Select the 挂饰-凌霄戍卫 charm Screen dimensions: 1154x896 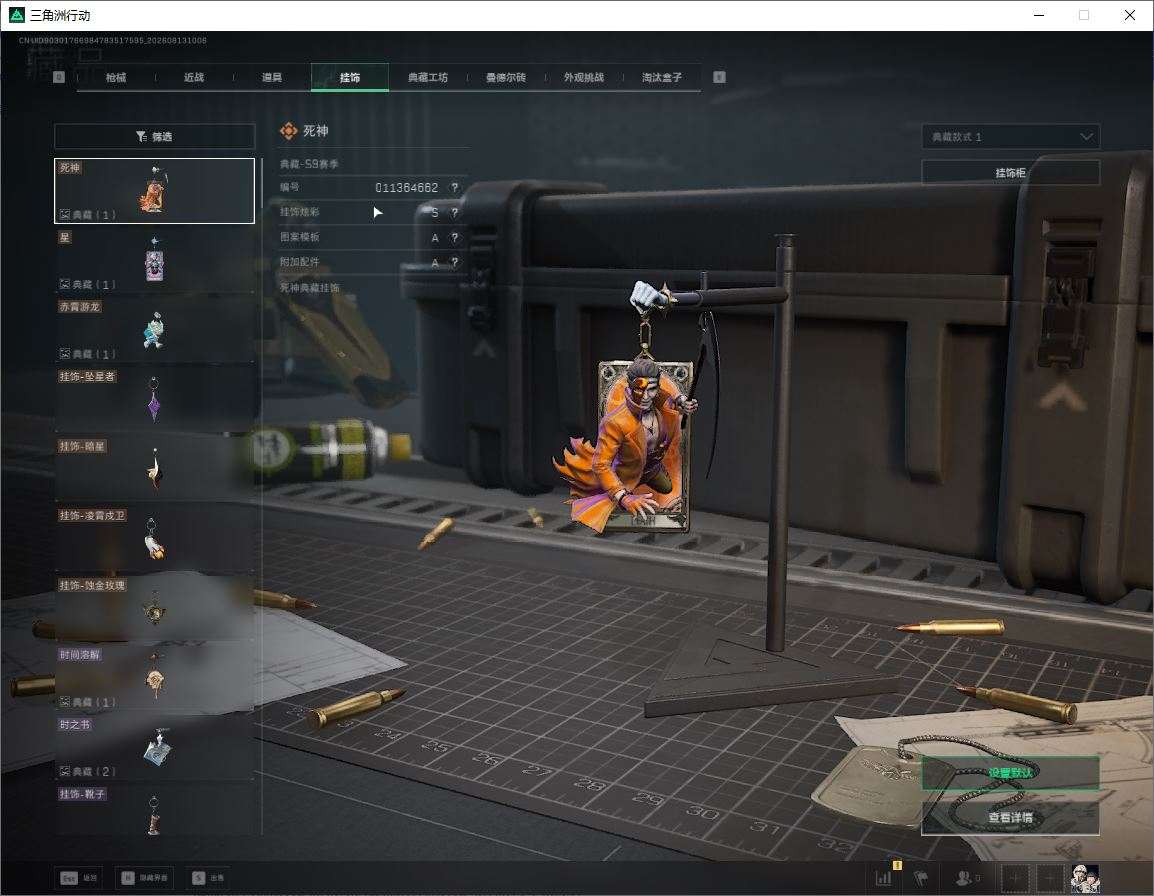click(x=155, y=539)
